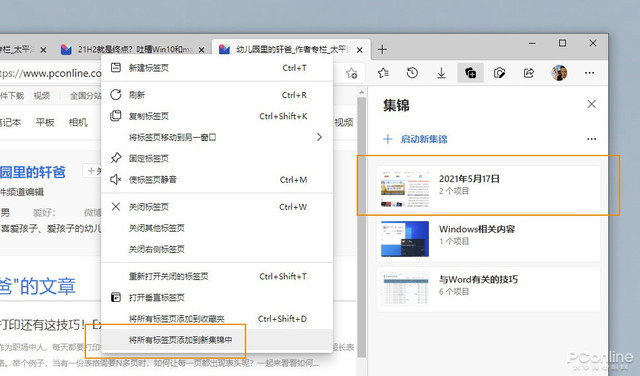This screenshot has width=640, height=376.
Task: Expand 将标签页移动到另一窗口 submenu arrow
Action: coord(319,137)
